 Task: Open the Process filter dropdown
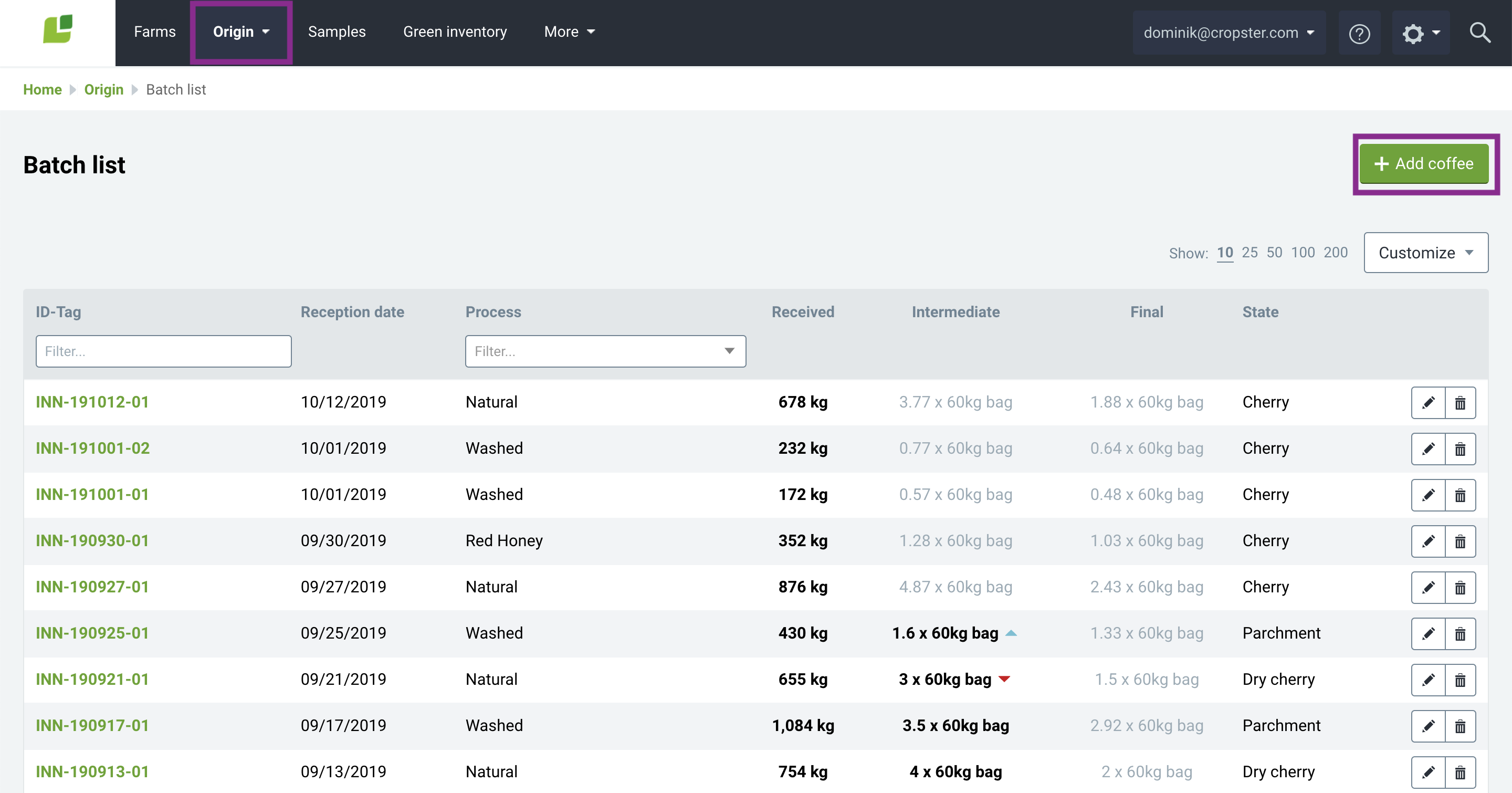tap(605, 351)
